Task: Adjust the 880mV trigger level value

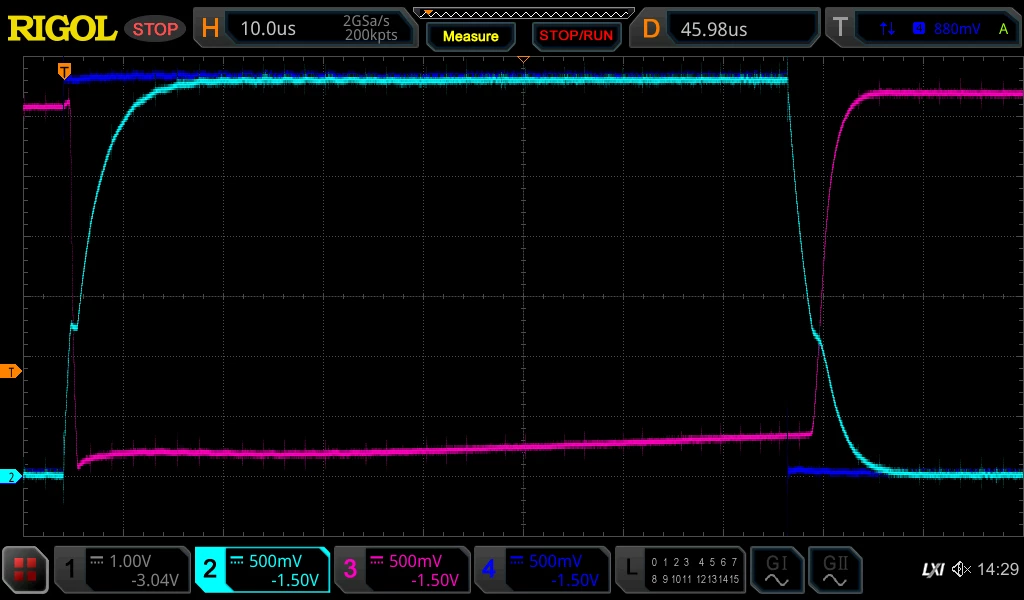Action: point(957,29)
